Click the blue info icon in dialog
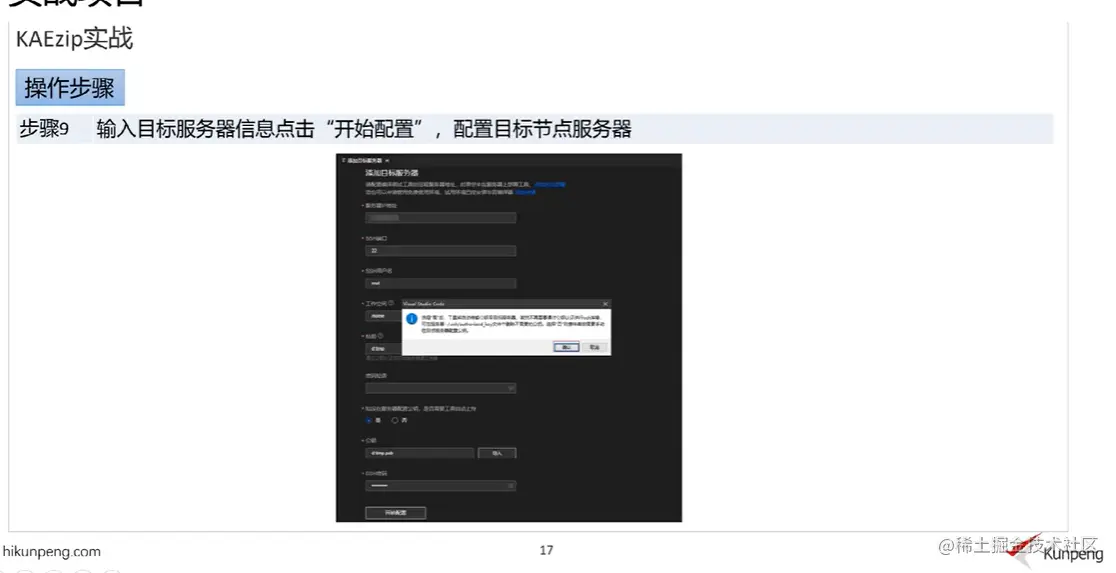The width and height of the screenshot is (1116, 573). [x=411, y=320]
